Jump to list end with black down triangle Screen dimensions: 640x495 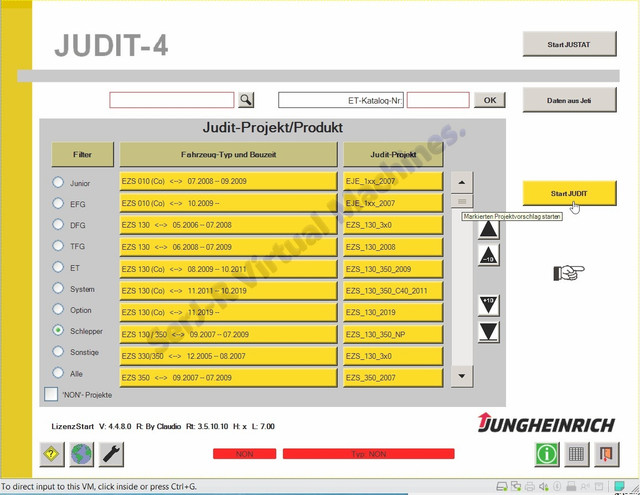[x=489, y=332]
